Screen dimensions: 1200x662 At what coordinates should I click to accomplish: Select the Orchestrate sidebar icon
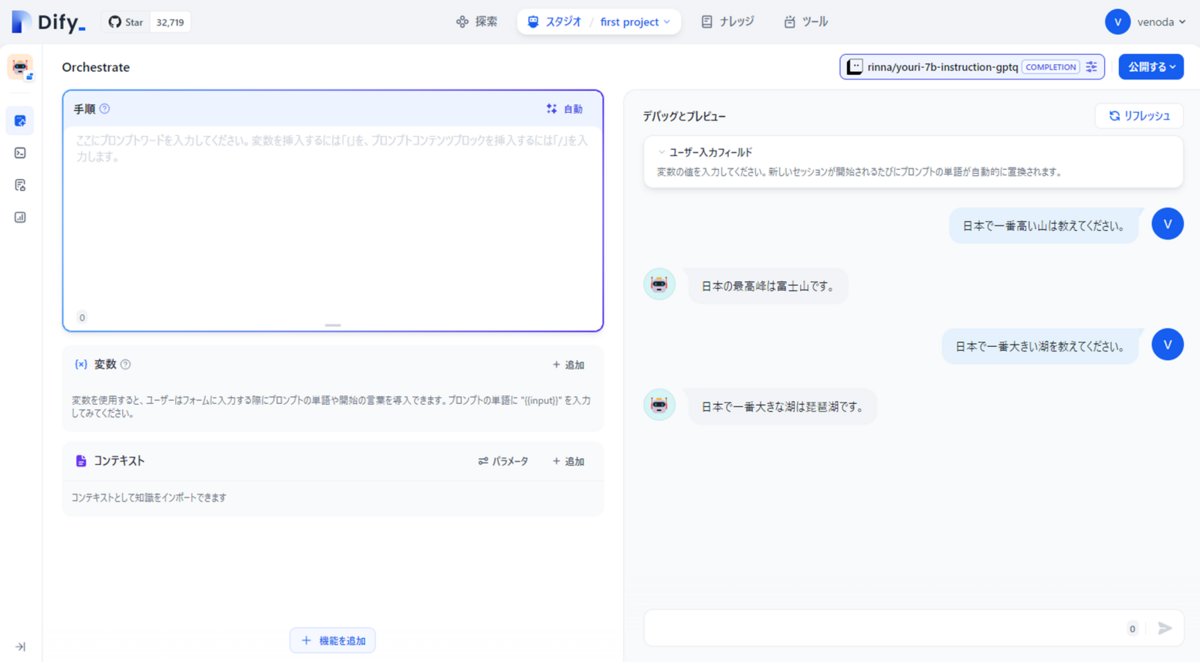click(20, 120)
